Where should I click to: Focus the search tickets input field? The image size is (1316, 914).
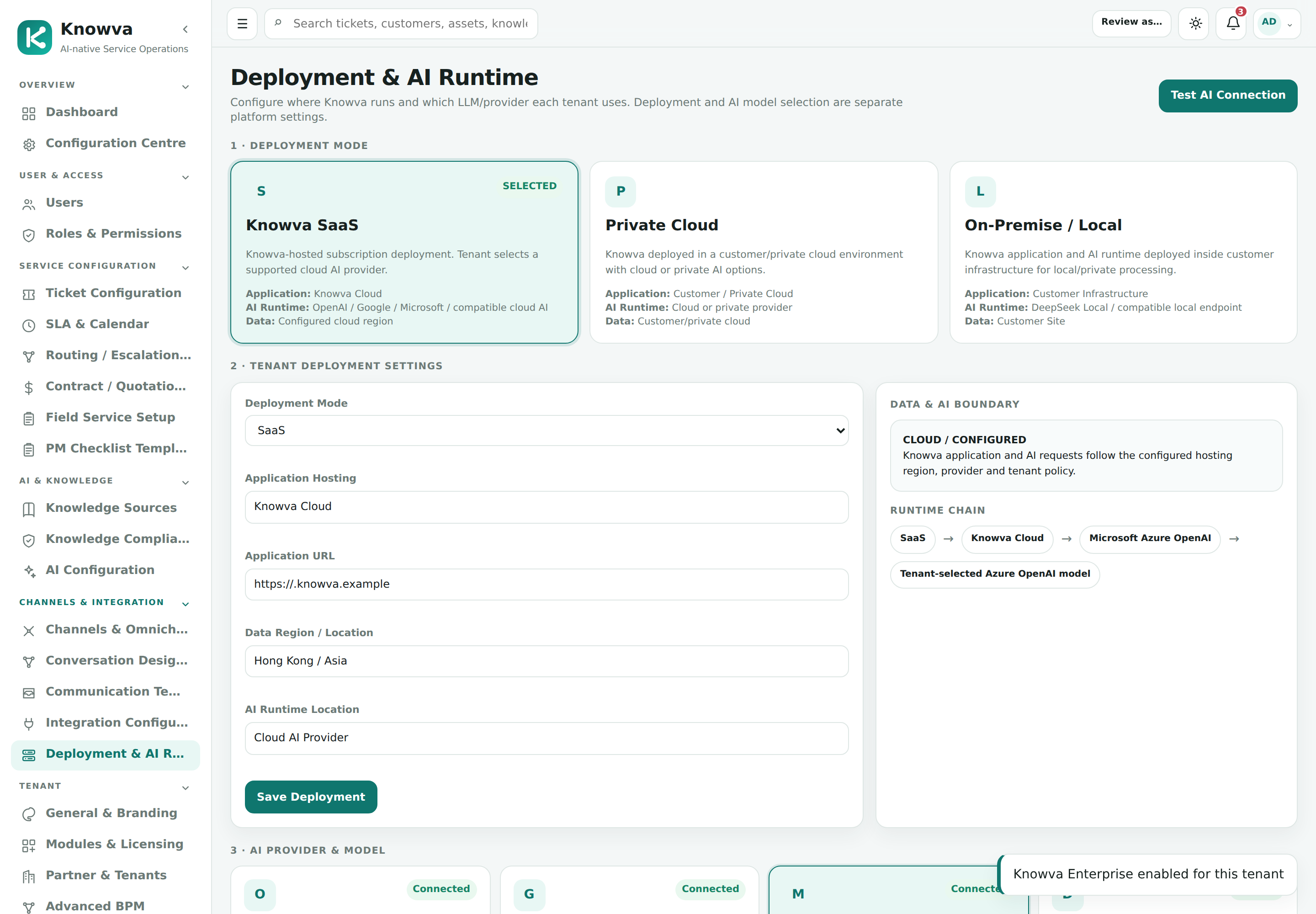click(x=401, y=23)
